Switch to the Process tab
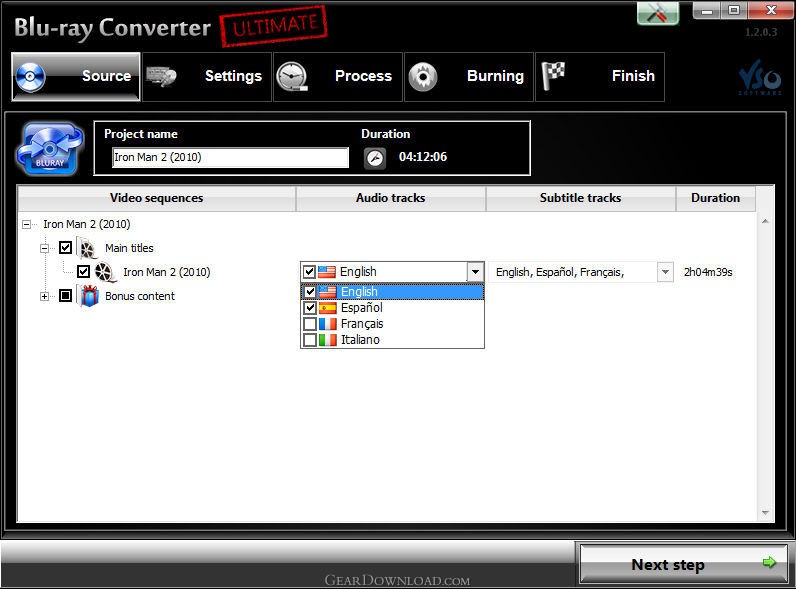This screenshot has height=589, width=796. point(338,77)
